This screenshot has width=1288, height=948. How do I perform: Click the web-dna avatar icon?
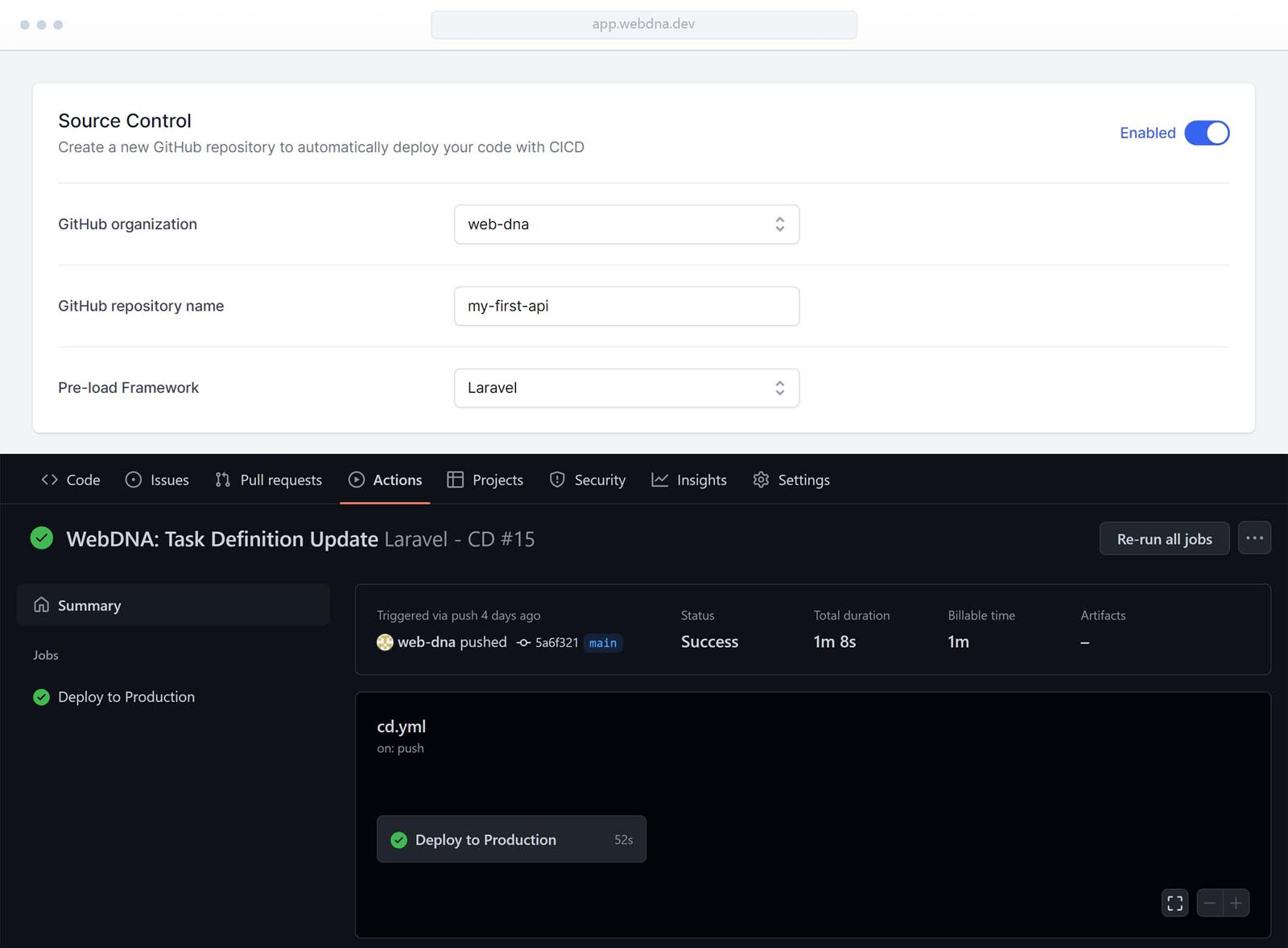[x=385, y=642]
